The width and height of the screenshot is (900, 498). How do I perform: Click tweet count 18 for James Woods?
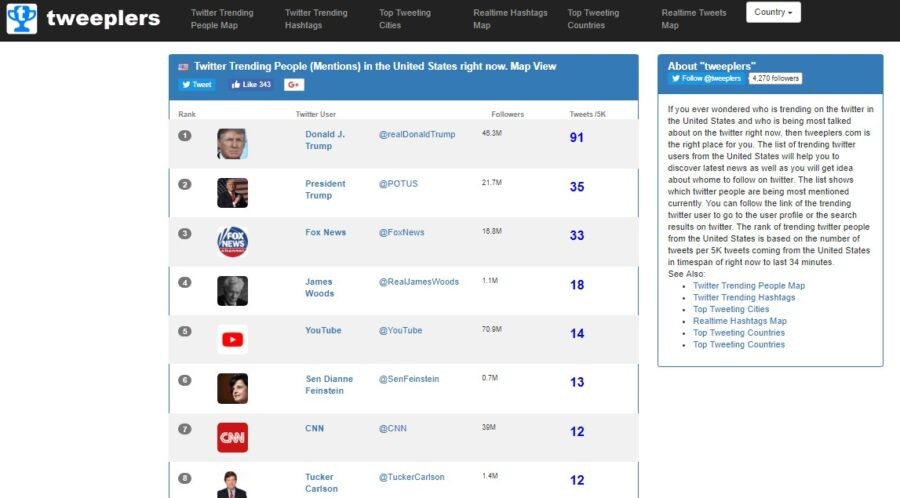[577, 285]
